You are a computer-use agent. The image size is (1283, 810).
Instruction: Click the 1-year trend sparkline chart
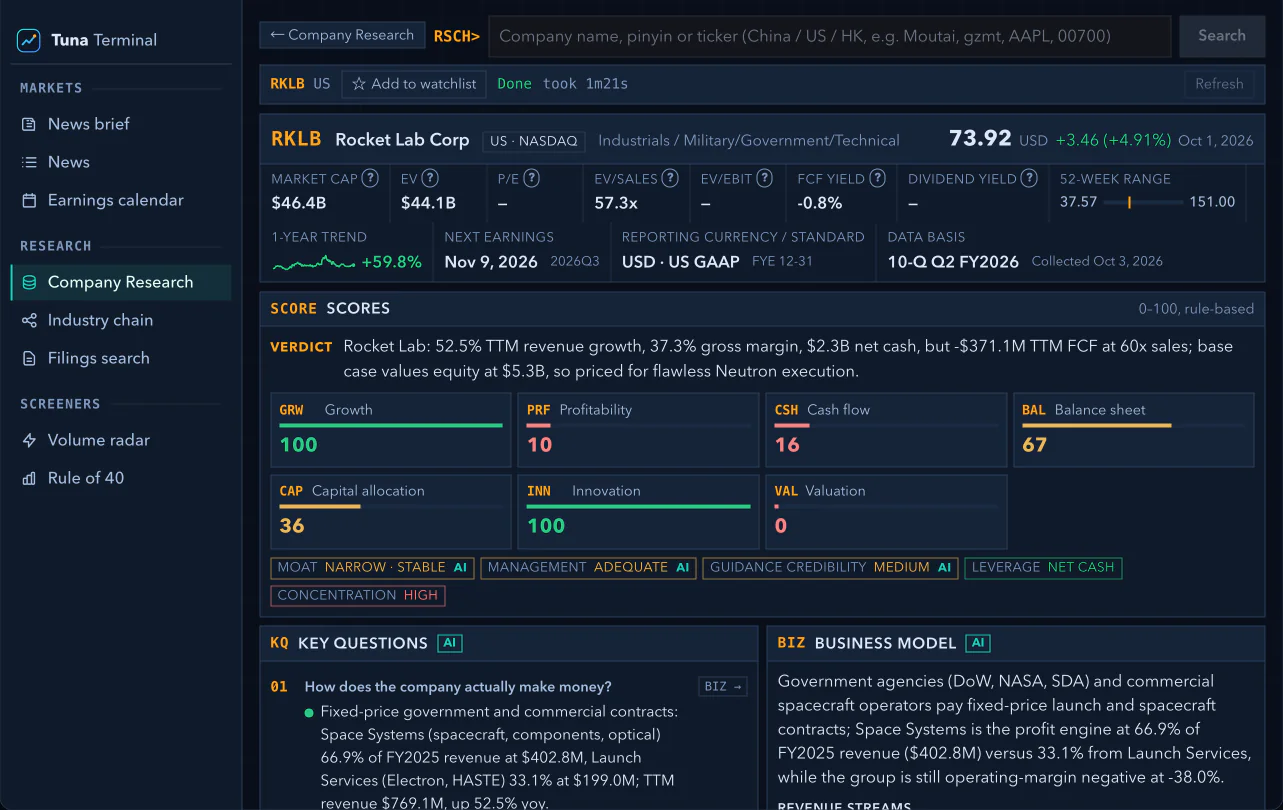pos(314,263)
